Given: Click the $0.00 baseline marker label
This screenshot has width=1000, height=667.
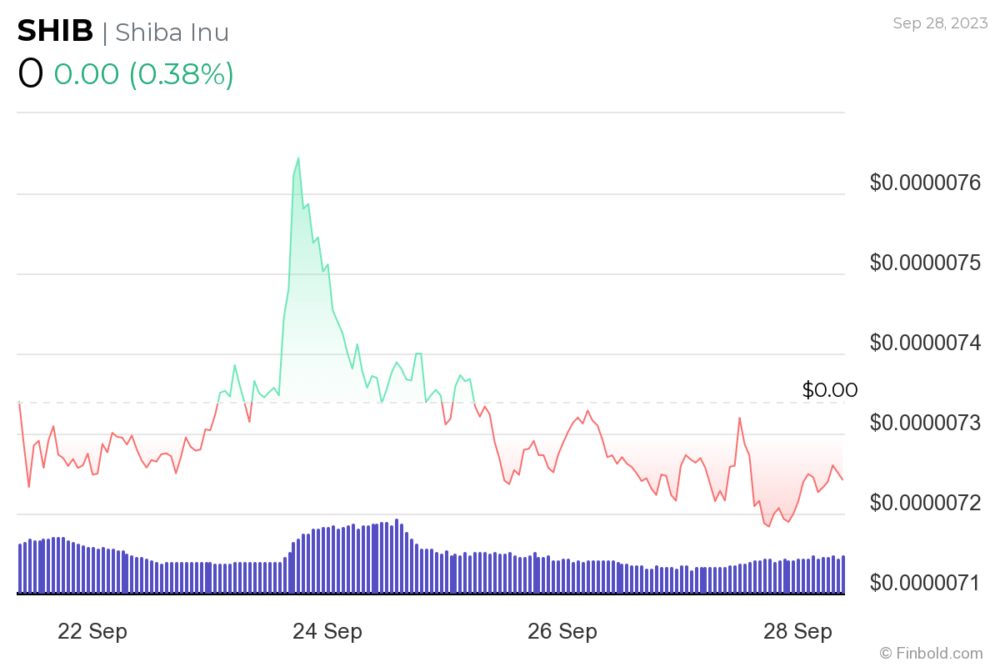Looking at the screenshot, I should (x=830, y=389).
